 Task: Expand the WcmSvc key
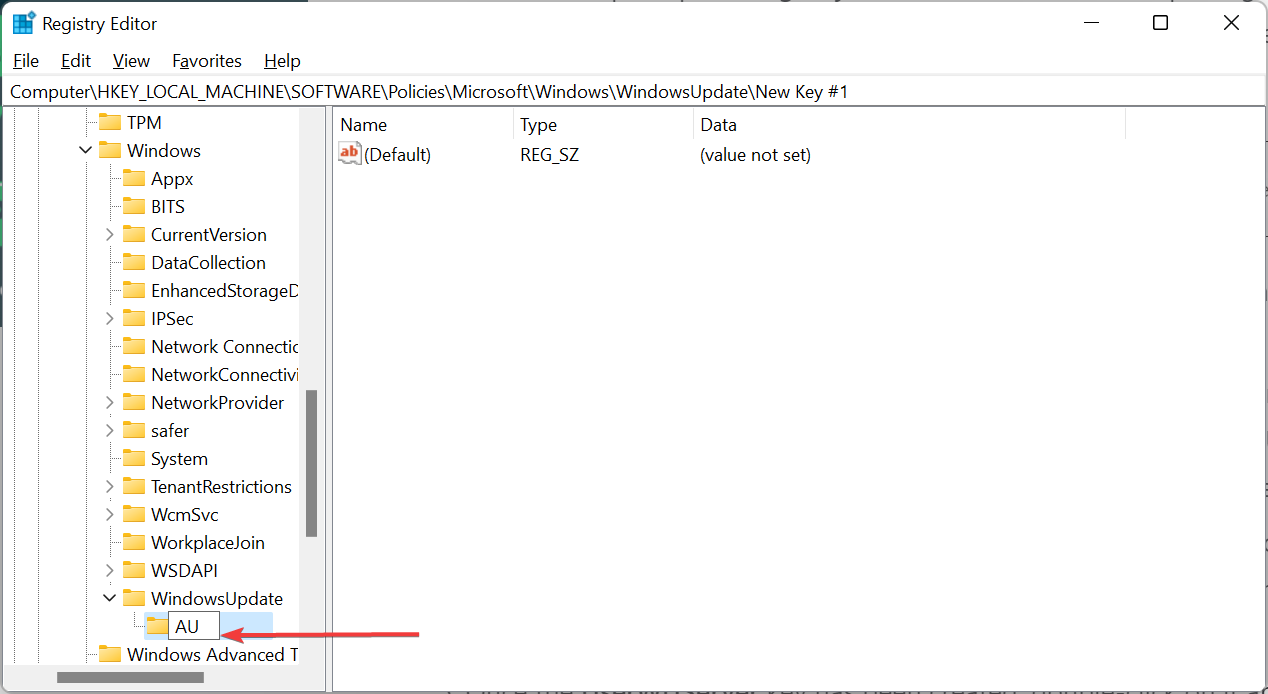pos(110,515)
